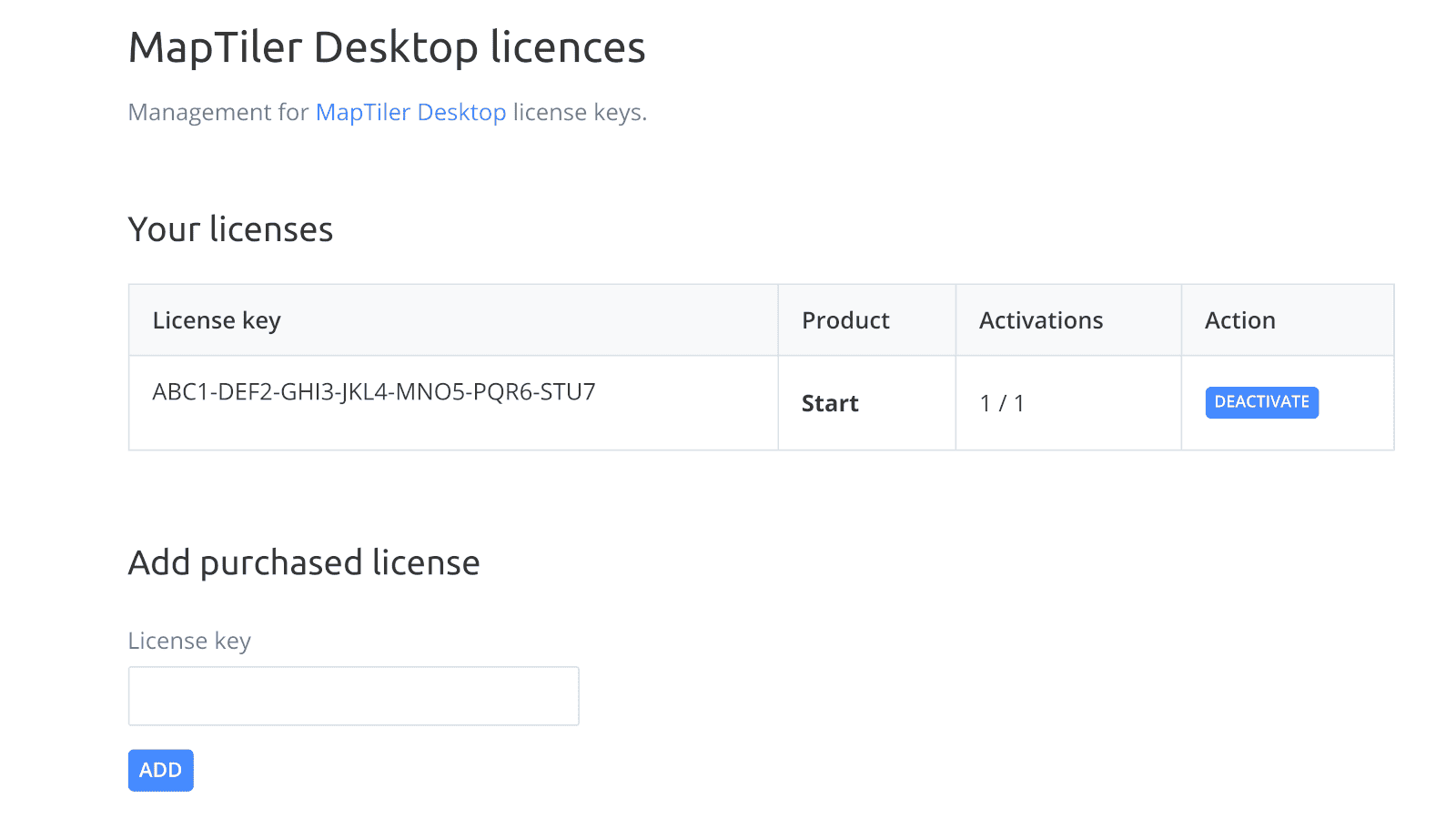Click the License key field label
This screenshot has height=819, width=1456.
click(x=189, y=641)
